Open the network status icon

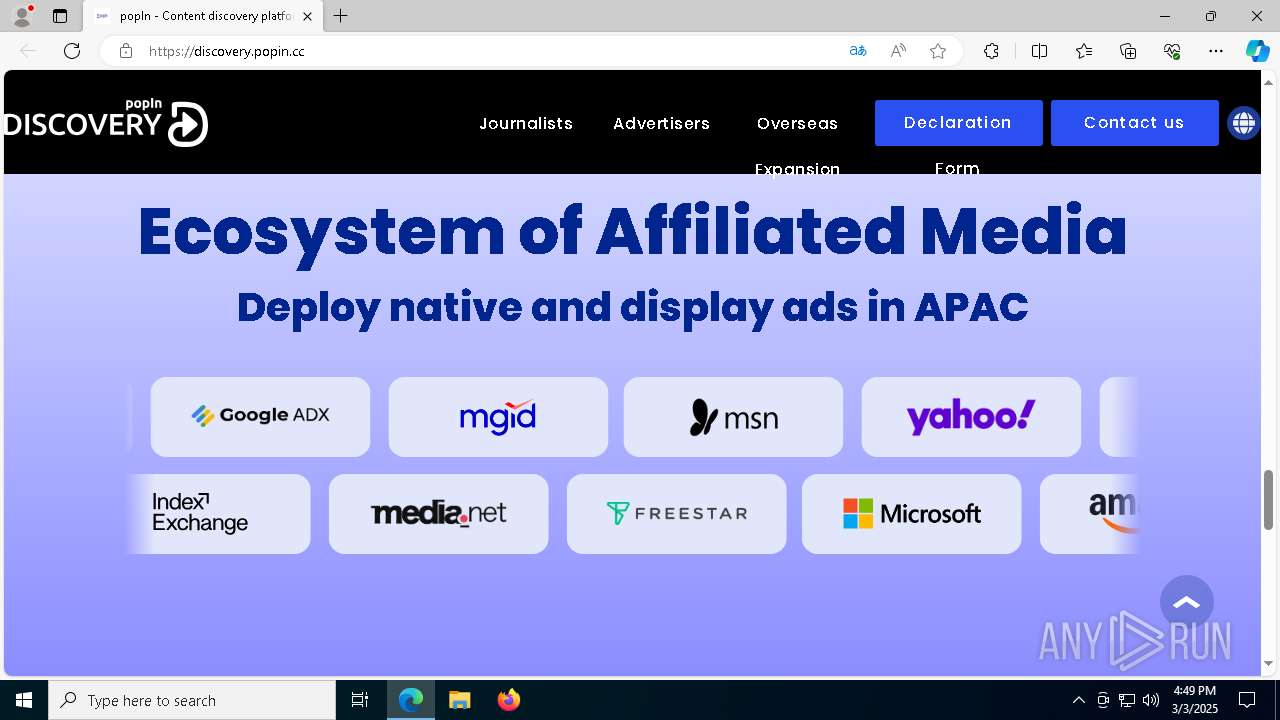pyautogui.click(x=1127, y=700)
